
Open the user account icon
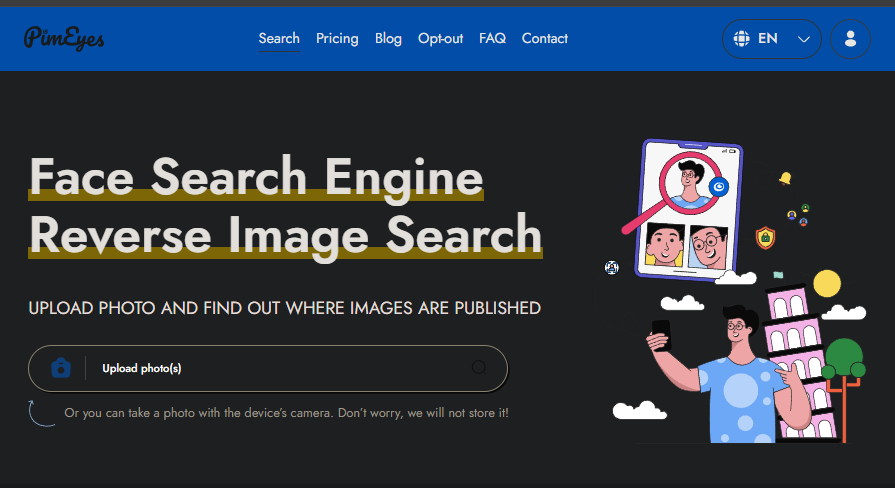(x=850, y=39)
